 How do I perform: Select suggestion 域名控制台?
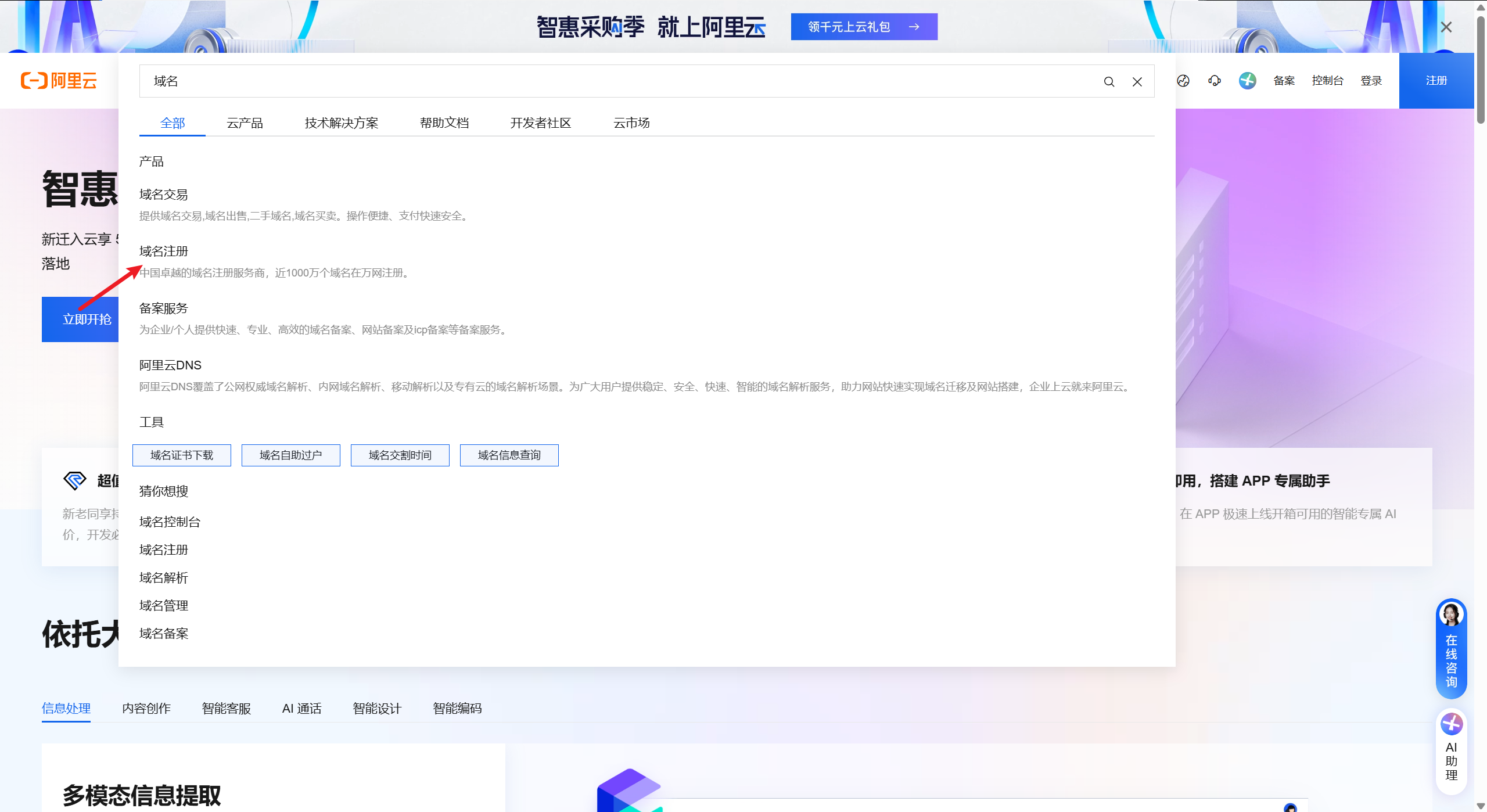point(170,522)
